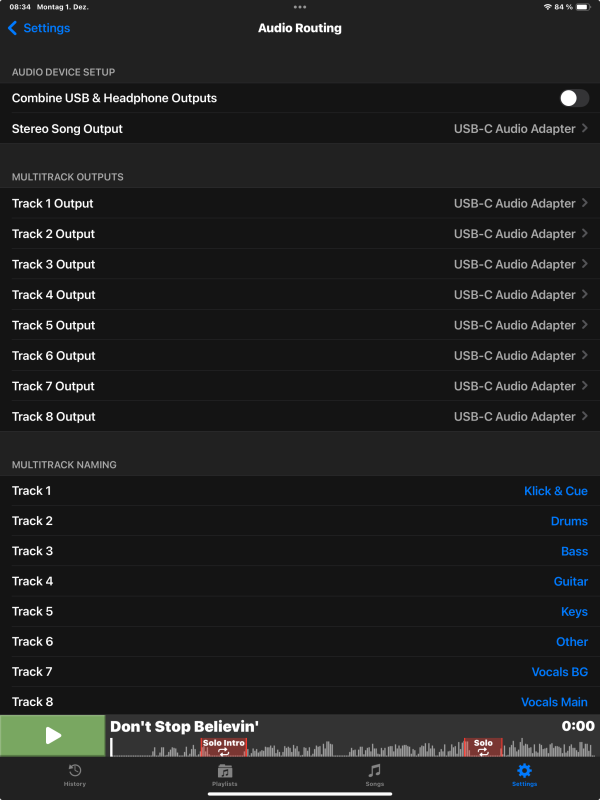600x800 pixels.
Task: Rename Track 4 Guitar label
Action: [570, 581]
